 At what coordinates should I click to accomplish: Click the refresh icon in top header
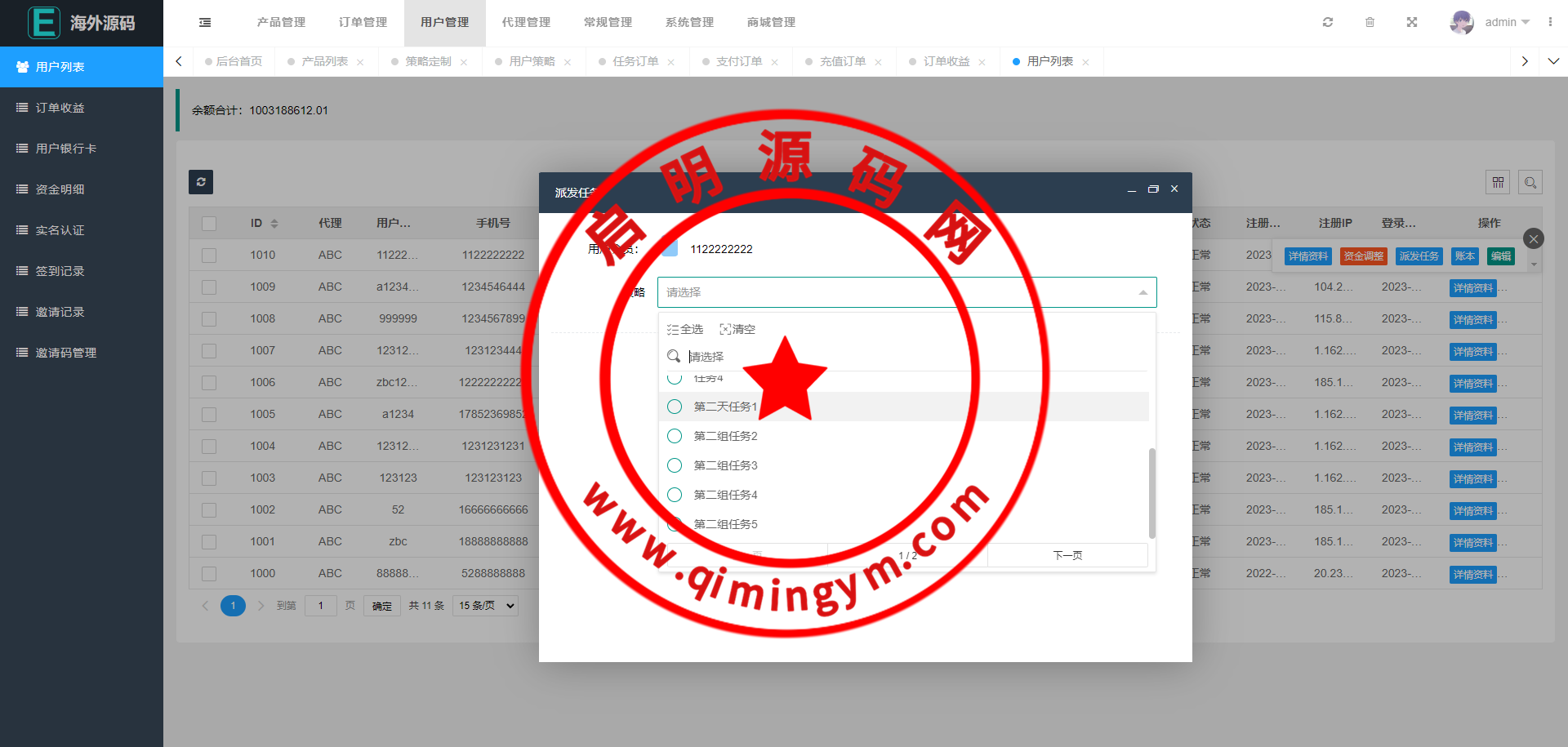1328,22
